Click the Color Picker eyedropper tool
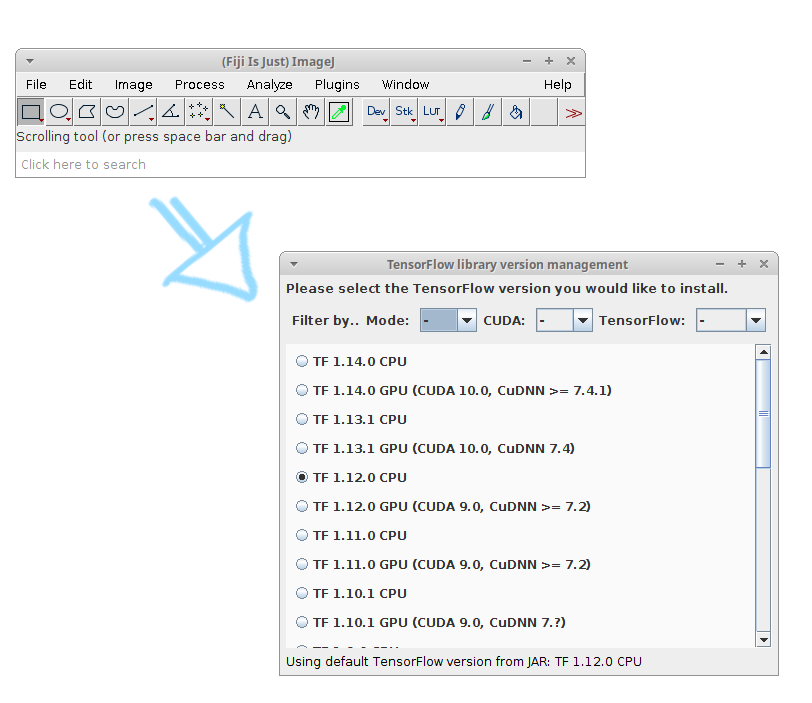Screen dimensions: 812x703 pos(339,112)
